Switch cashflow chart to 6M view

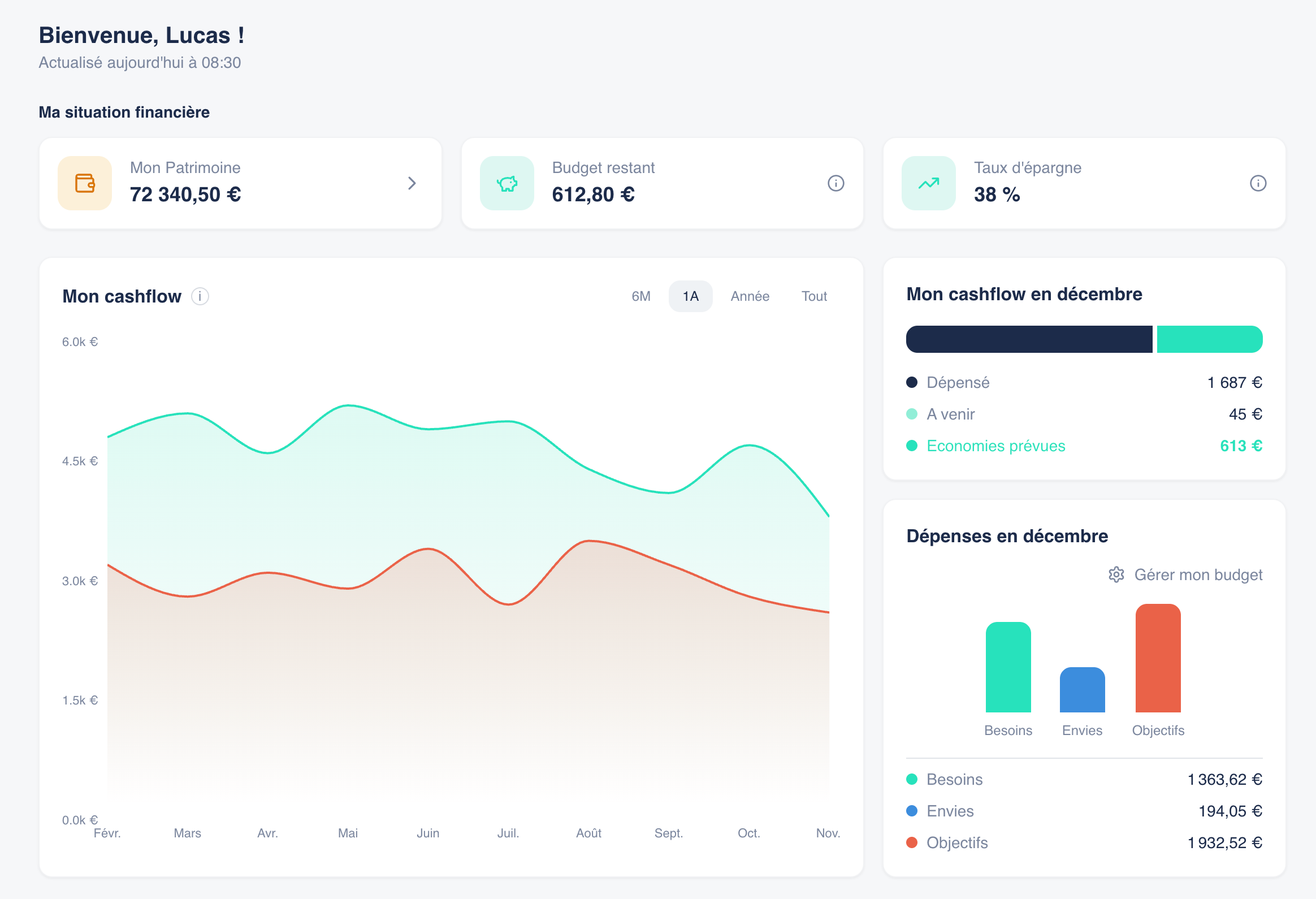pos(641,296)
